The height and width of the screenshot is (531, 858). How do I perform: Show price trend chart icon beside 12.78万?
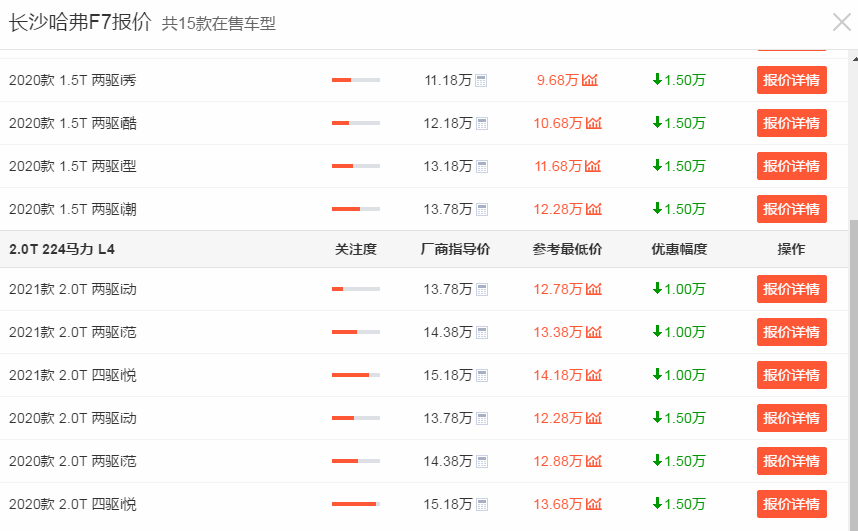[594, 289]
